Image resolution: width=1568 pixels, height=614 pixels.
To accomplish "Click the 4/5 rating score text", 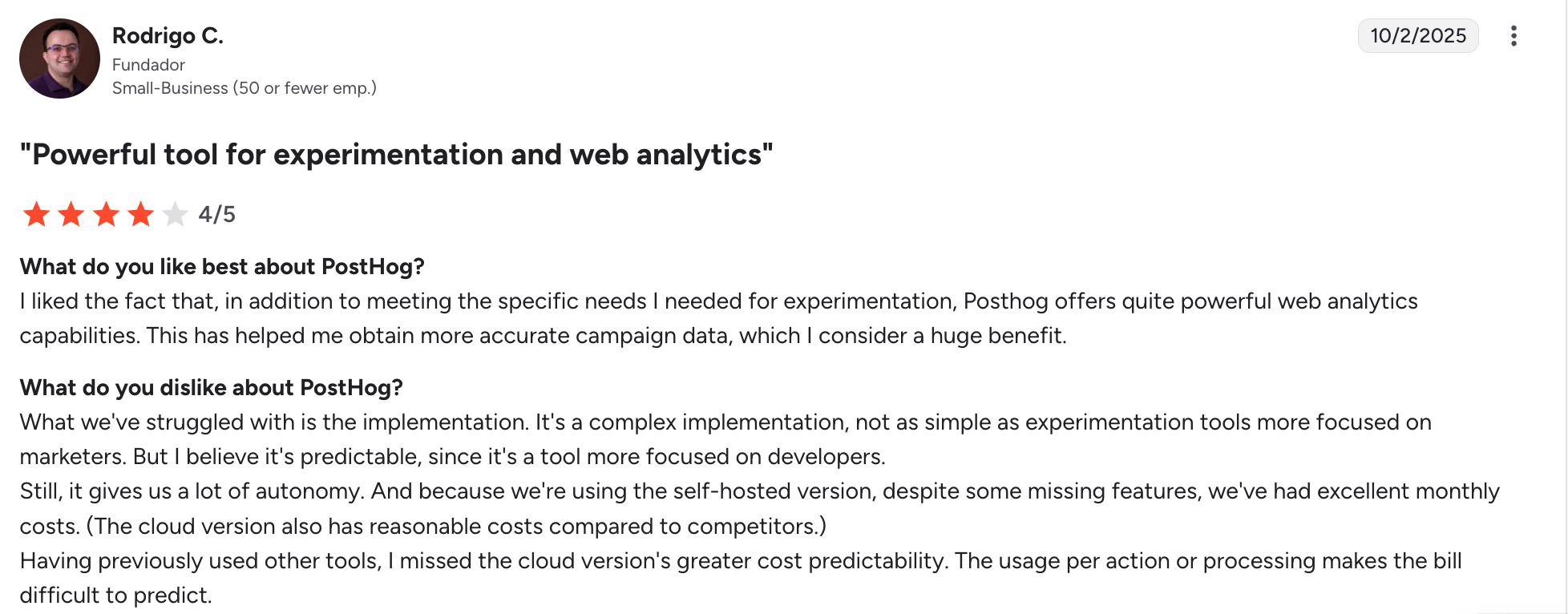I will 216,215.
